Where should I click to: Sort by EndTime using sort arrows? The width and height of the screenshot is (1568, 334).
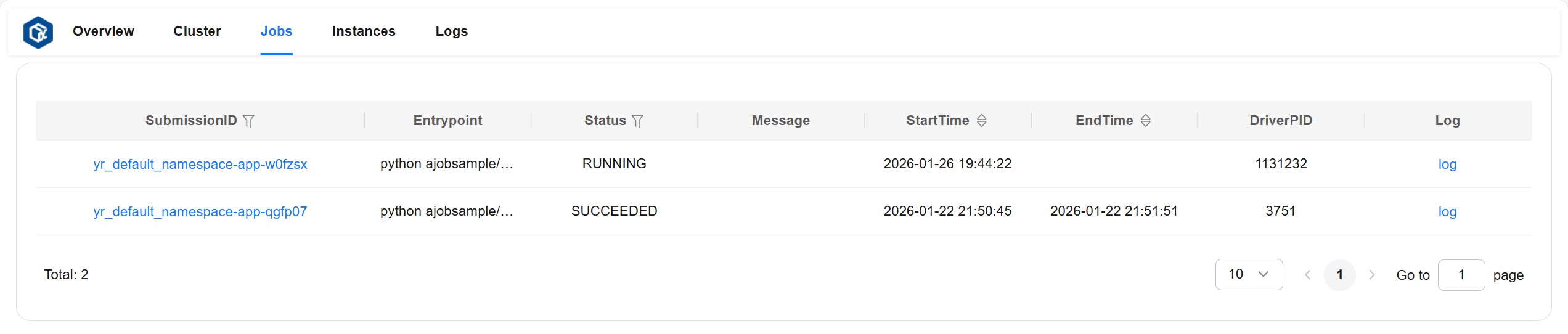tap(1146, 121)
